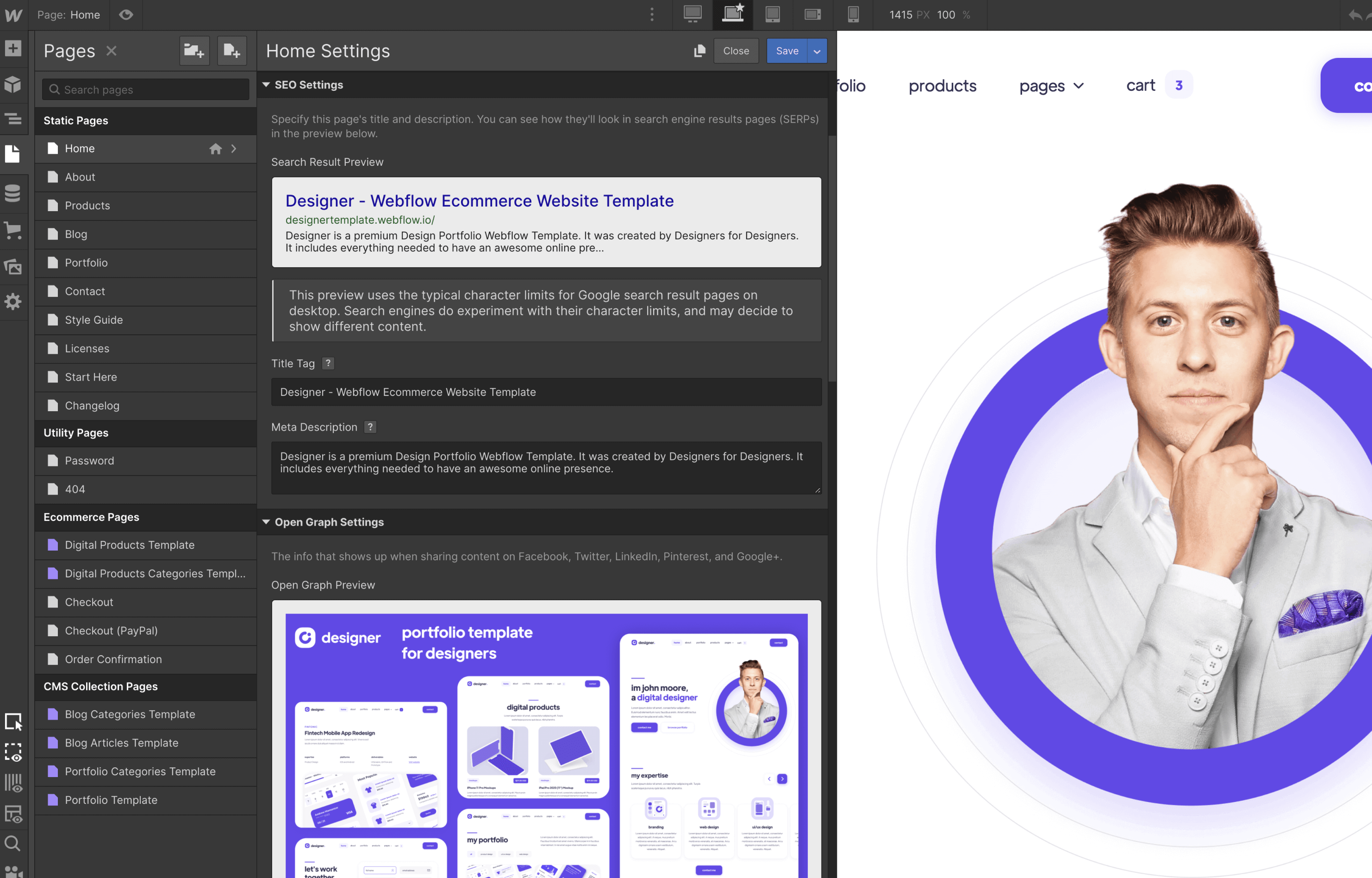The width and height of the screenshot is (1372, 878).
Task: Select the About page
Action: point(80,177)
